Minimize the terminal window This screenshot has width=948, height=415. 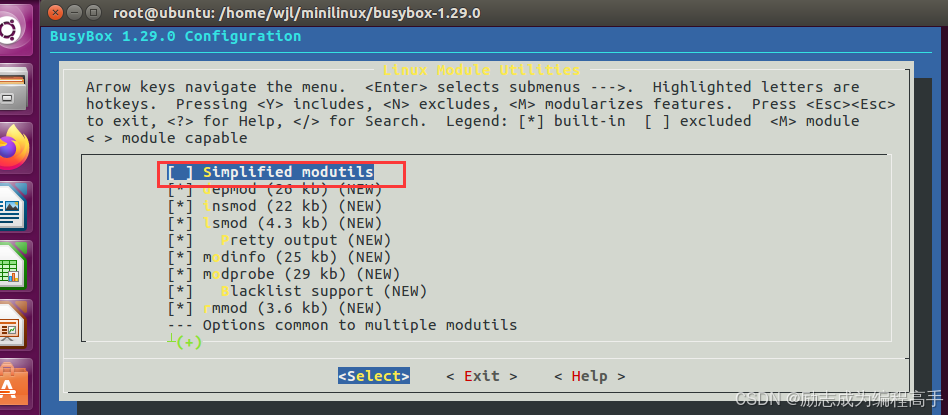(x=74, y=12)
